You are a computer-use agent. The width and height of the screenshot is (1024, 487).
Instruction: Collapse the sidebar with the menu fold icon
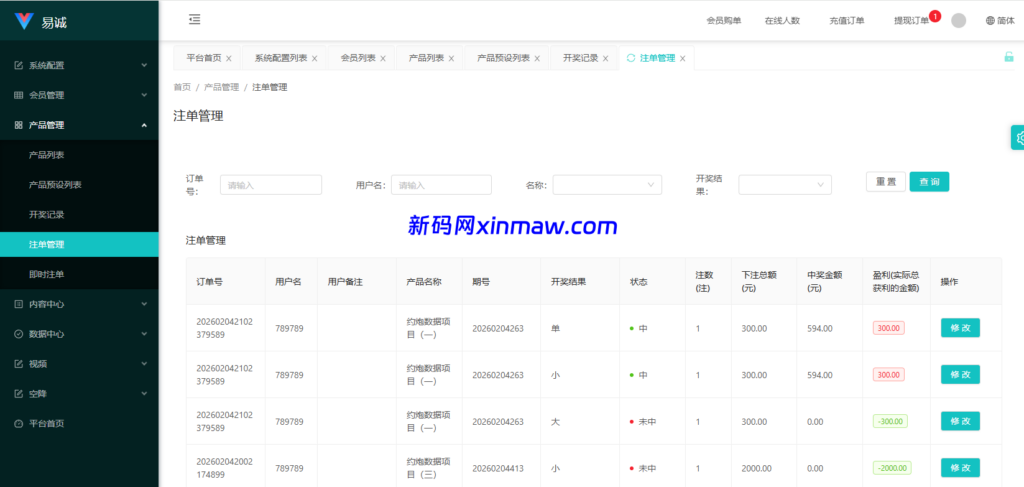pyautogui.click(x=195, y=20)
